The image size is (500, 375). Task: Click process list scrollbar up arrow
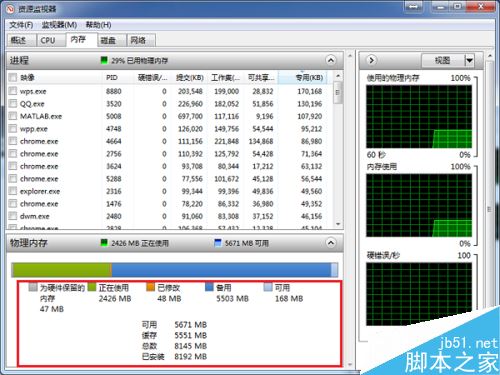point(338,76)
